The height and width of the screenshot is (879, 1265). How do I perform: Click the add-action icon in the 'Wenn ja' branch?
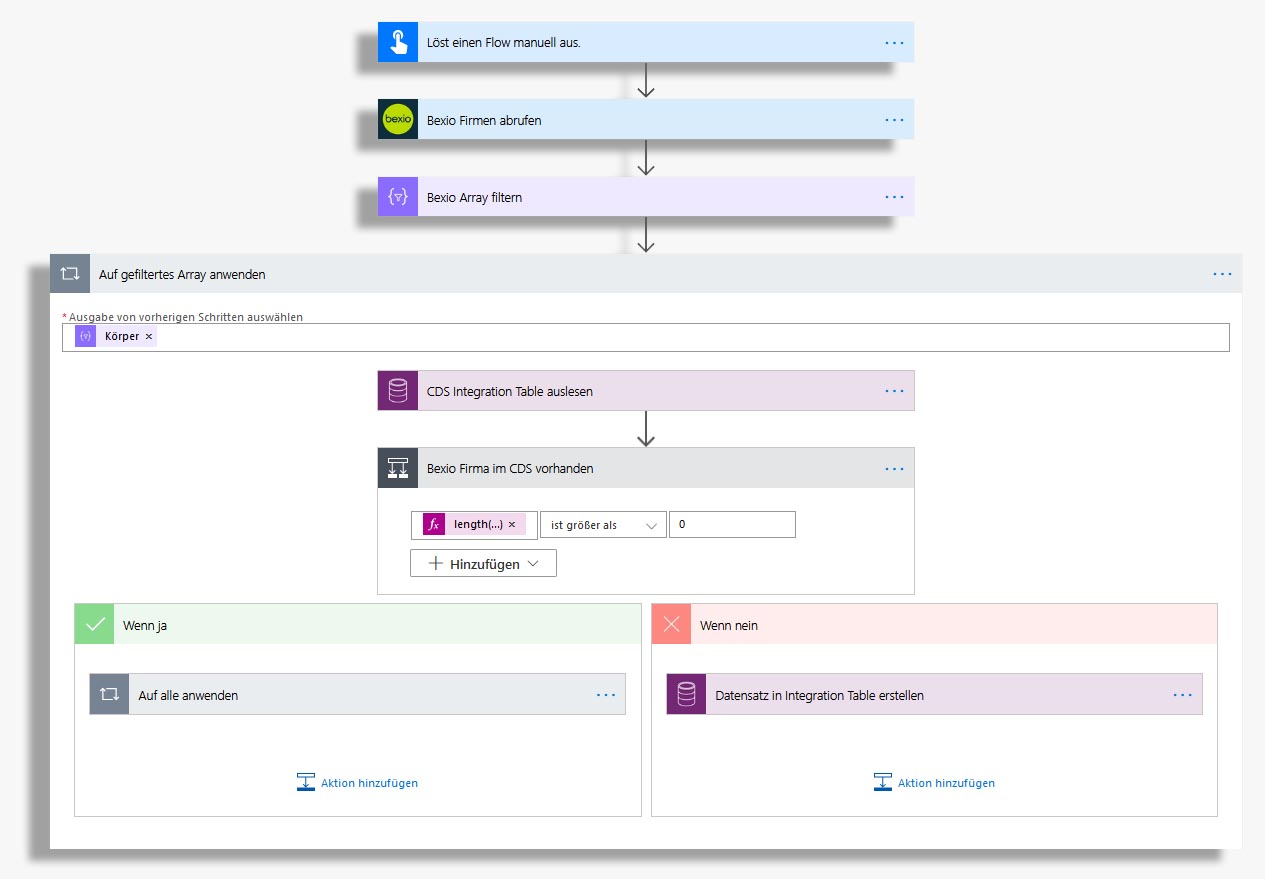coord(306,783)
